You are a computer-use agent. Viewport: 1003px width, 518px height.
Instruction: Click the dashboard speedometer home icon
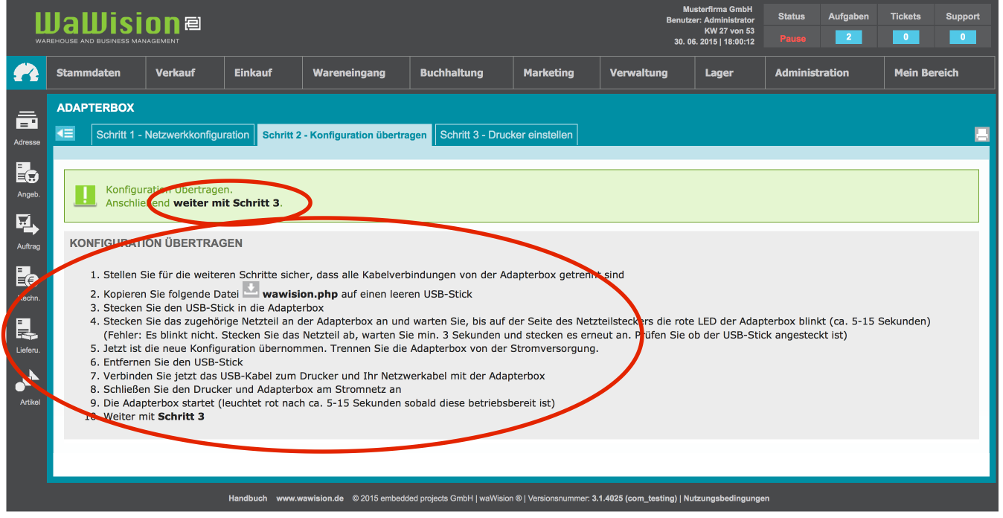pos(26,73)
